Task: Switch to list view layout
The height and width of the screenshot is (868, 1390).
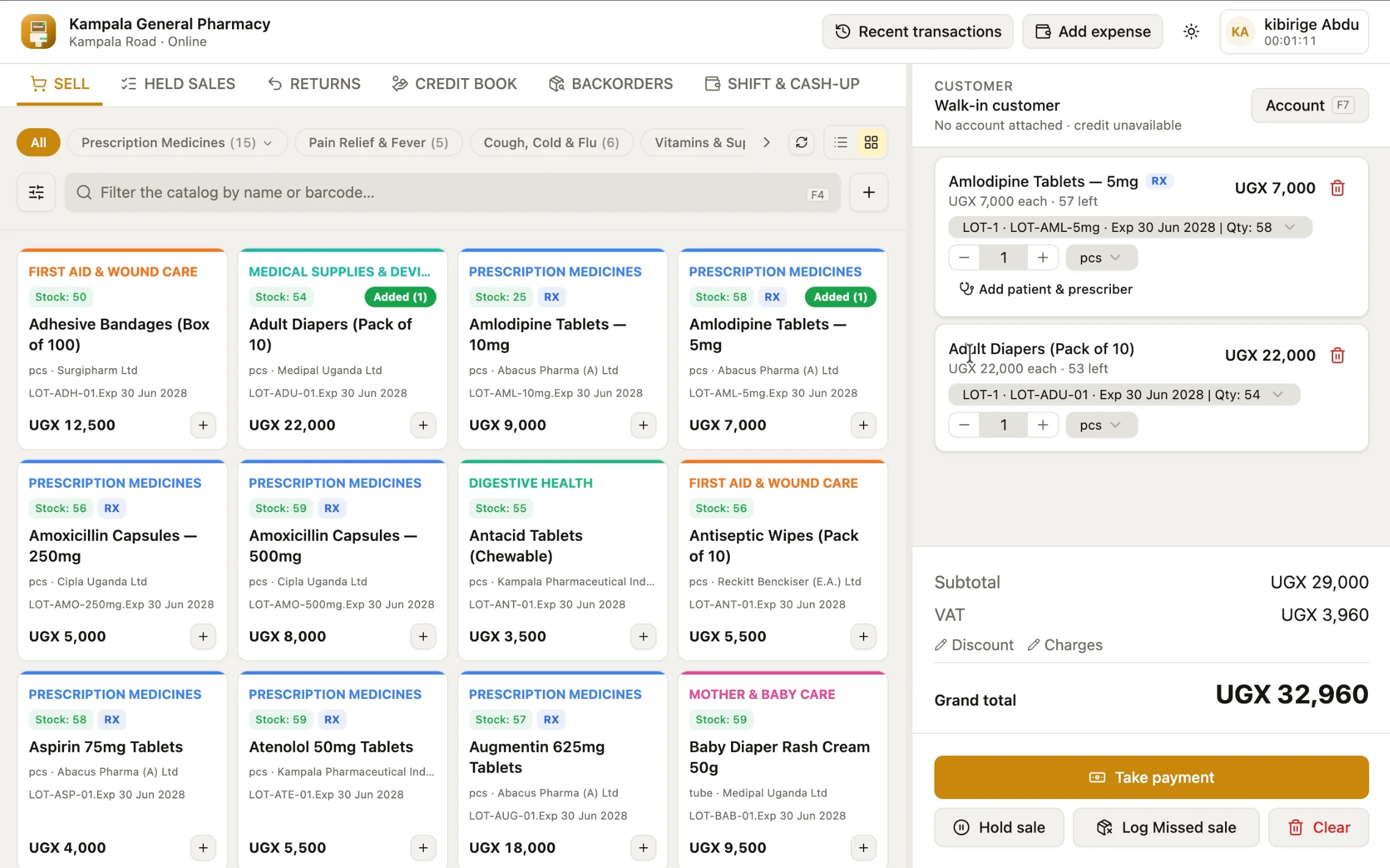Action: (x=841, y=142)
